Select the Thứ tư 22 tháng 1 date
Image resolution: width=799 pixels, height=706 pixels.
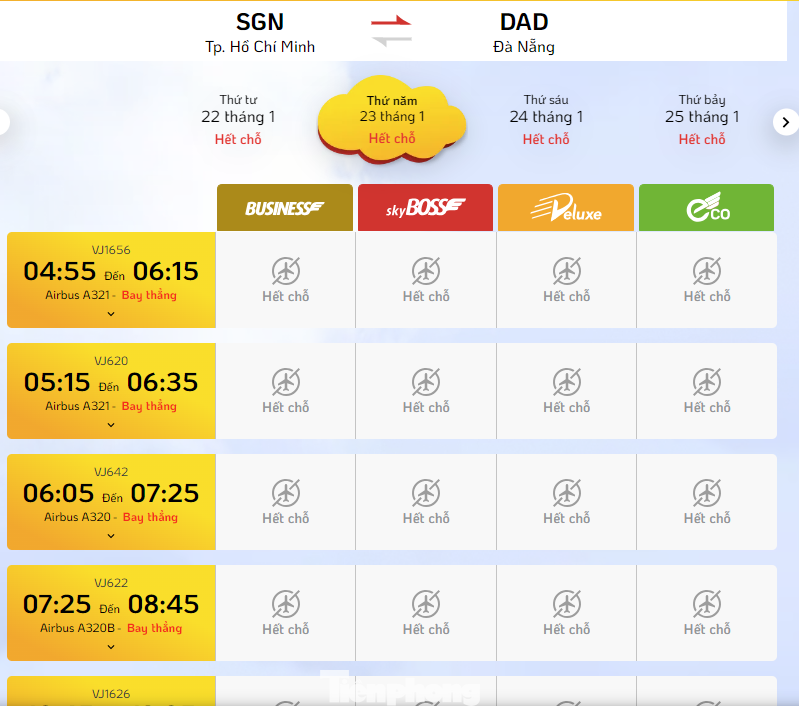tap(238, 119)
